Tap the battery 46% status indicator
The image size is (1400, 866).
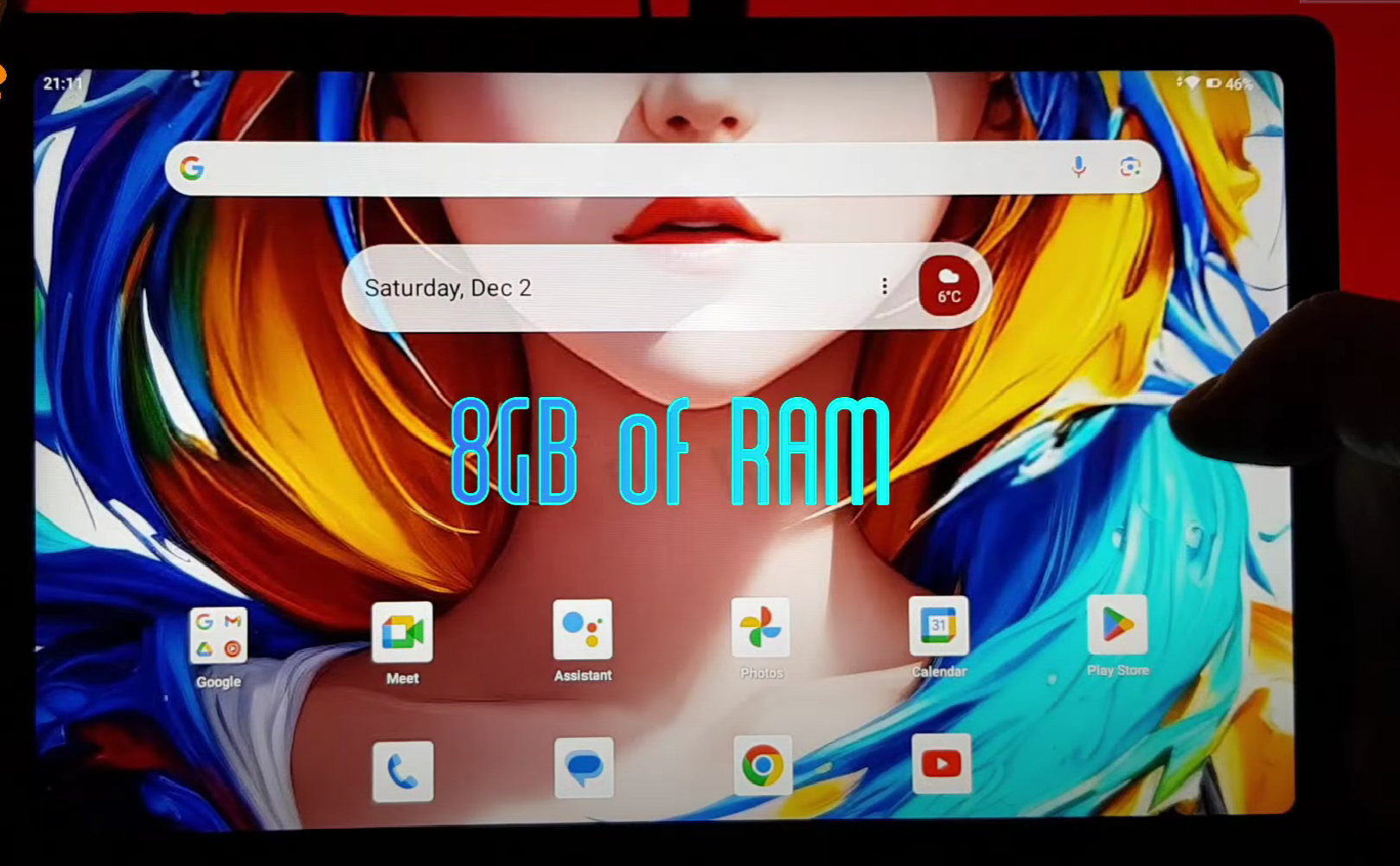tap(1230, 84)
